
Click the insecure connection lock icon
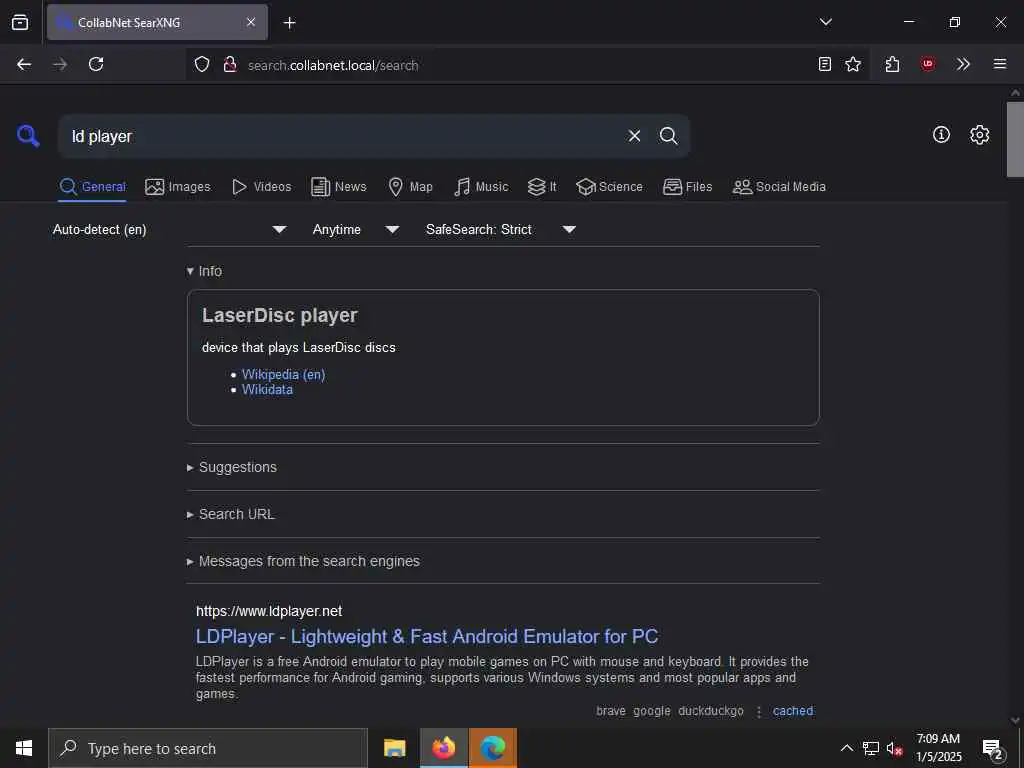(x=230, y=64)
